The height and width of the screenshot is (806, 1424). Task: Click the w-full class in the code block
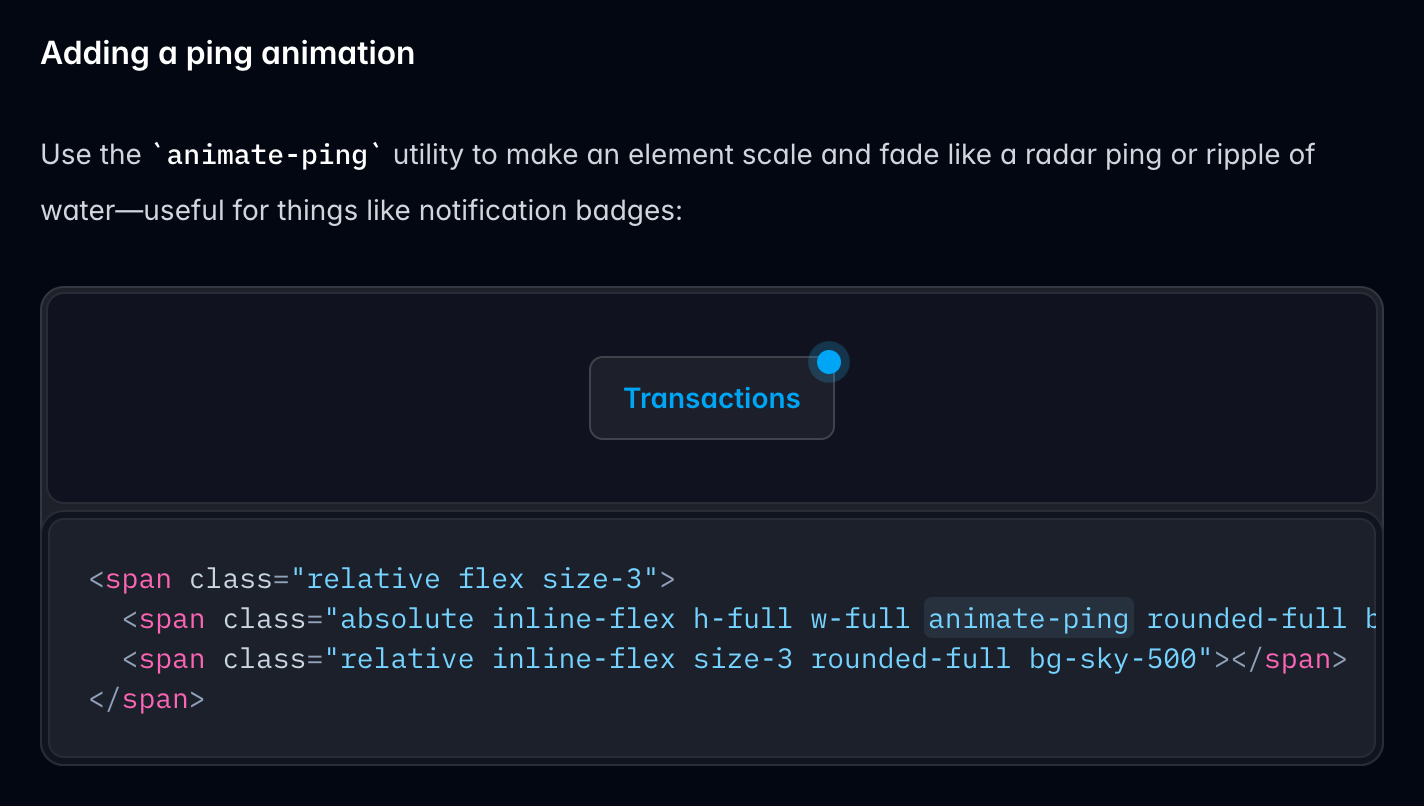pos(859,619)
